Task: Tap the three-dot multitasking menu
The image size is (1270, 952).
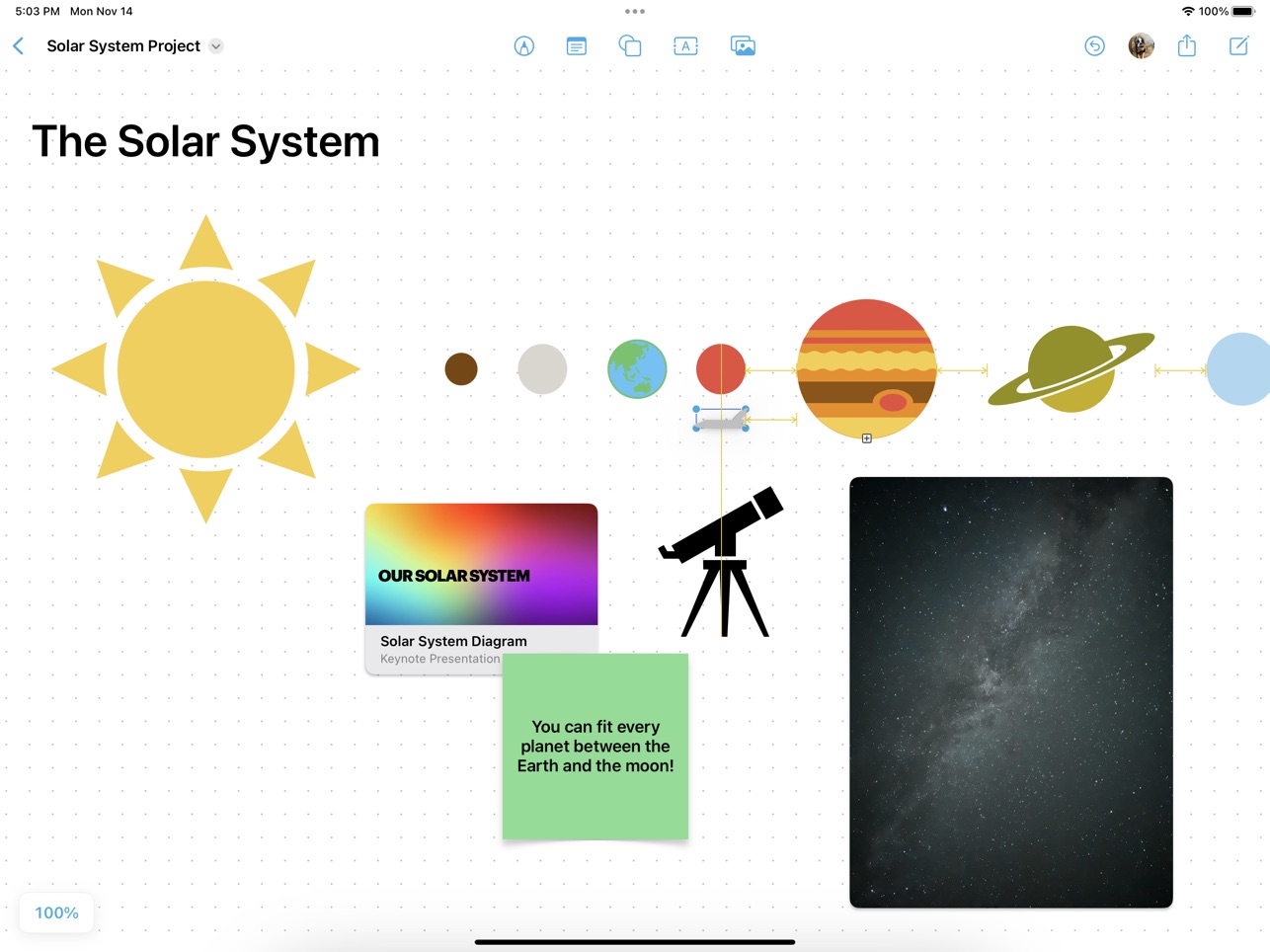Action: tap(635, 12)
